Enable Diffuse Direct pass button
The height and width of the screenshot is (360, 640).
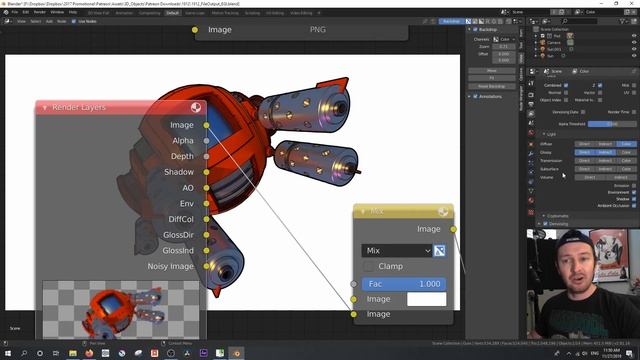584,144
